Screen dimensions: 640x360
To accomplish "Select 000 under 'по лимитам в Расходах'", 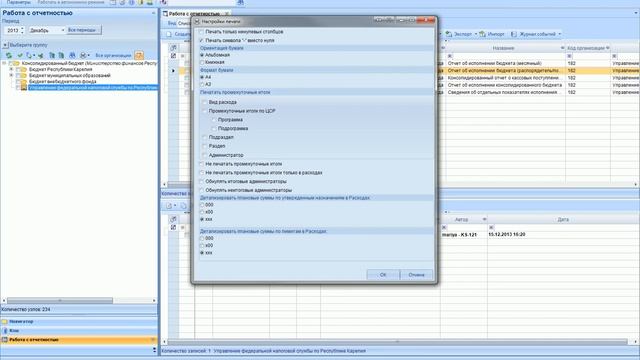I will 202,238.
